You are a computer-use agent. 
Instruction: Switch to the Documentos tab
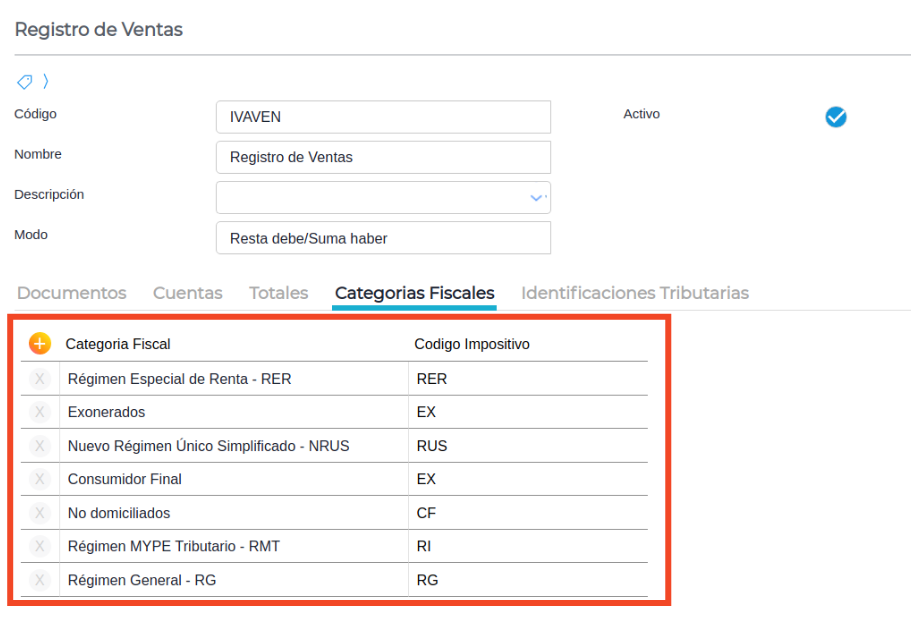click(x=72, y=293)
